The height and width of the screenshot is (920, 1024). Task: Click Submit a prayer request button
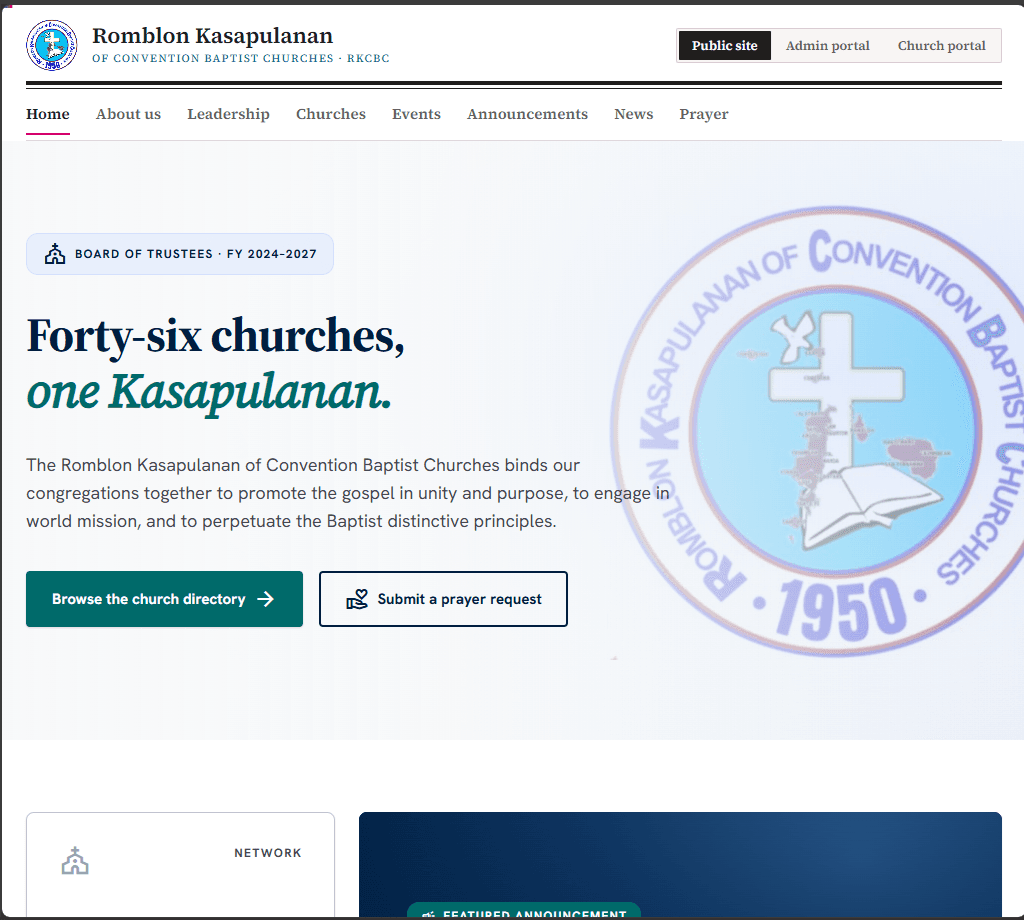point(443,599)
